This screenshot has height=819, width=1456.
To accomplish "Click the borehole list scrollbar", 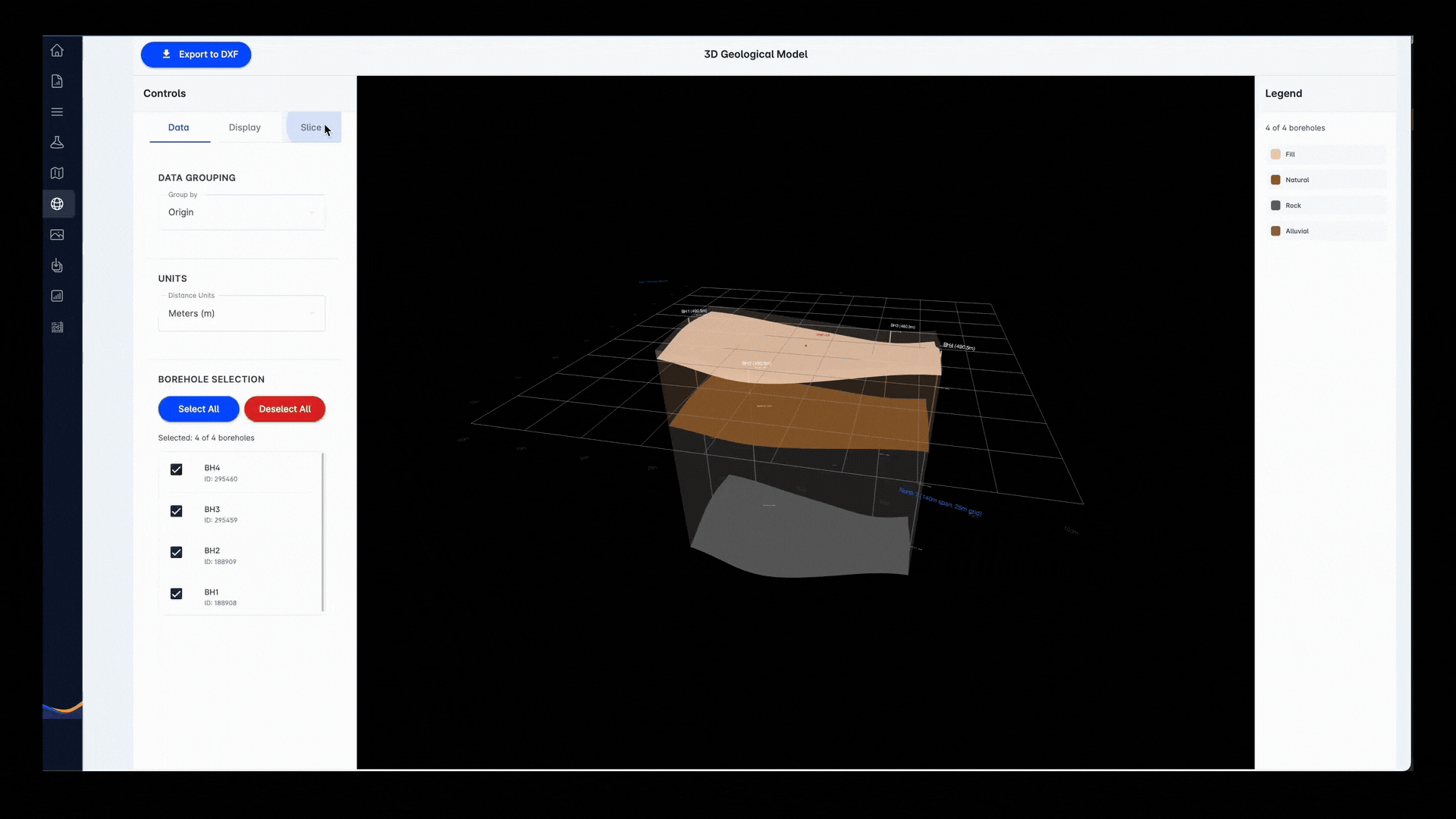I will (323, 532).
